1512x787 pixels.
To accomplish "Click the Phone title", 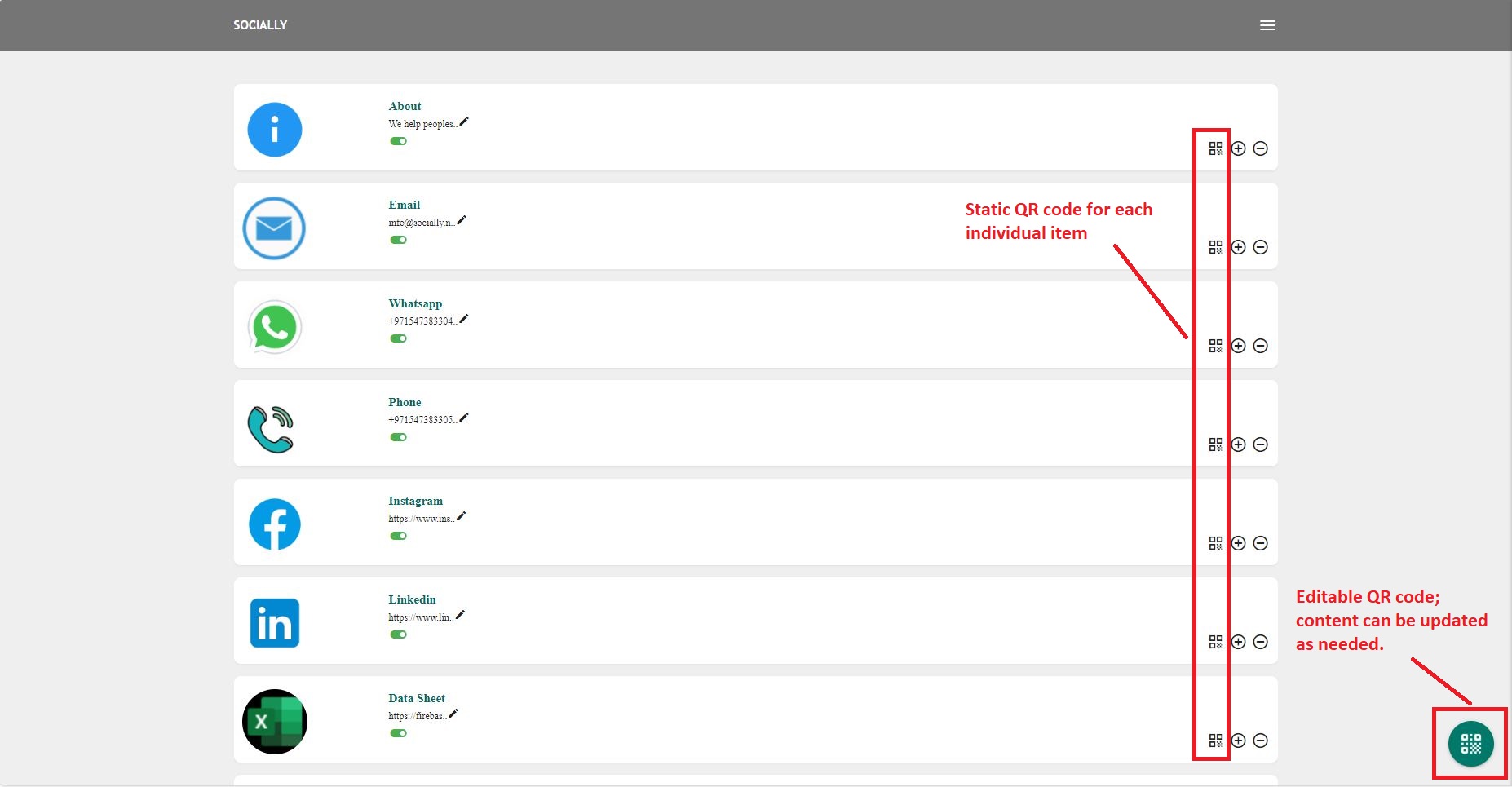I will pyautogui.click(x=405, y=402).
